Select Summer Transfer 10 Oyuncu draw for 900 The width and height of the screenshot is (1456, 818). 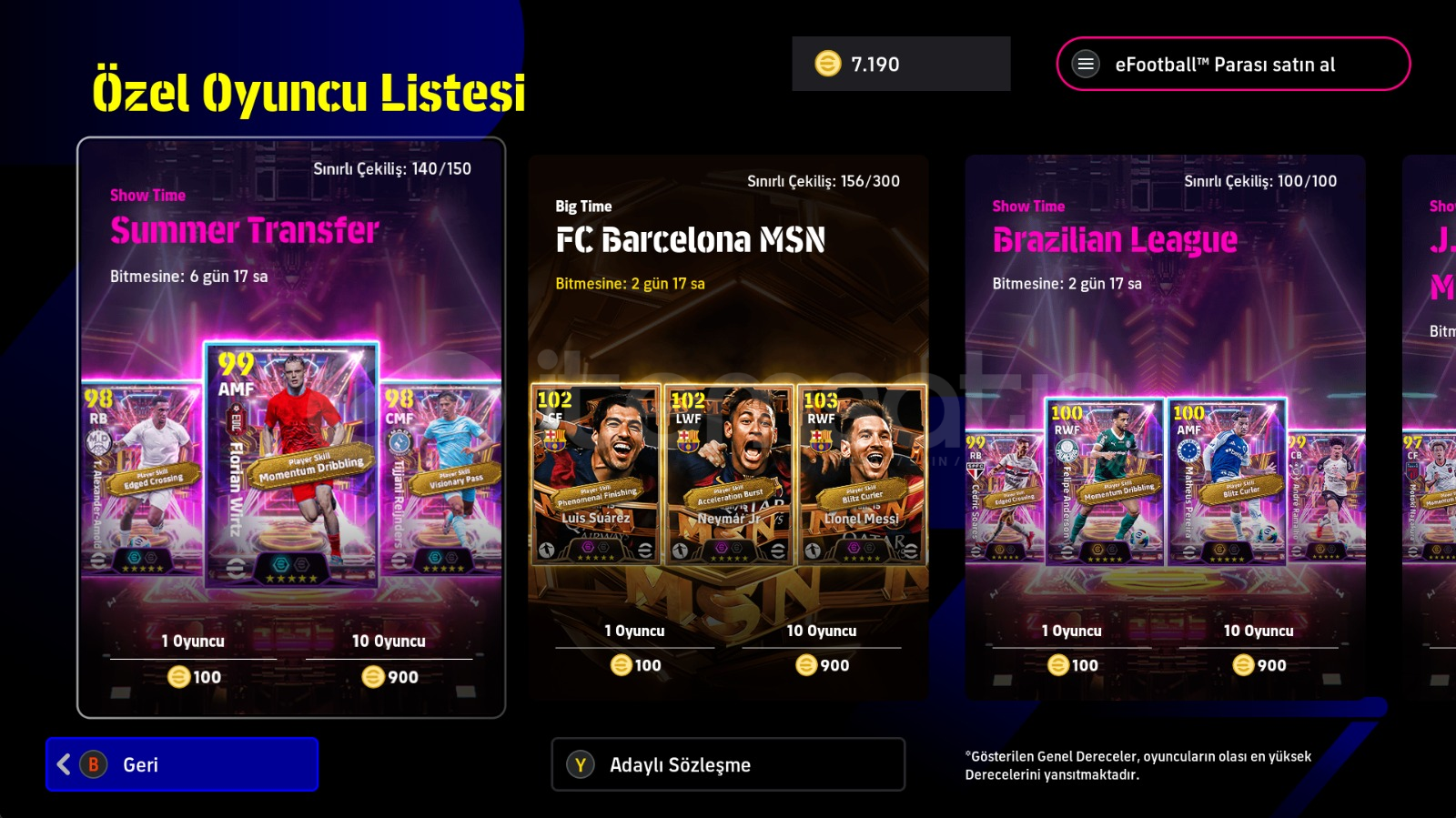click(x=389, y=660)
